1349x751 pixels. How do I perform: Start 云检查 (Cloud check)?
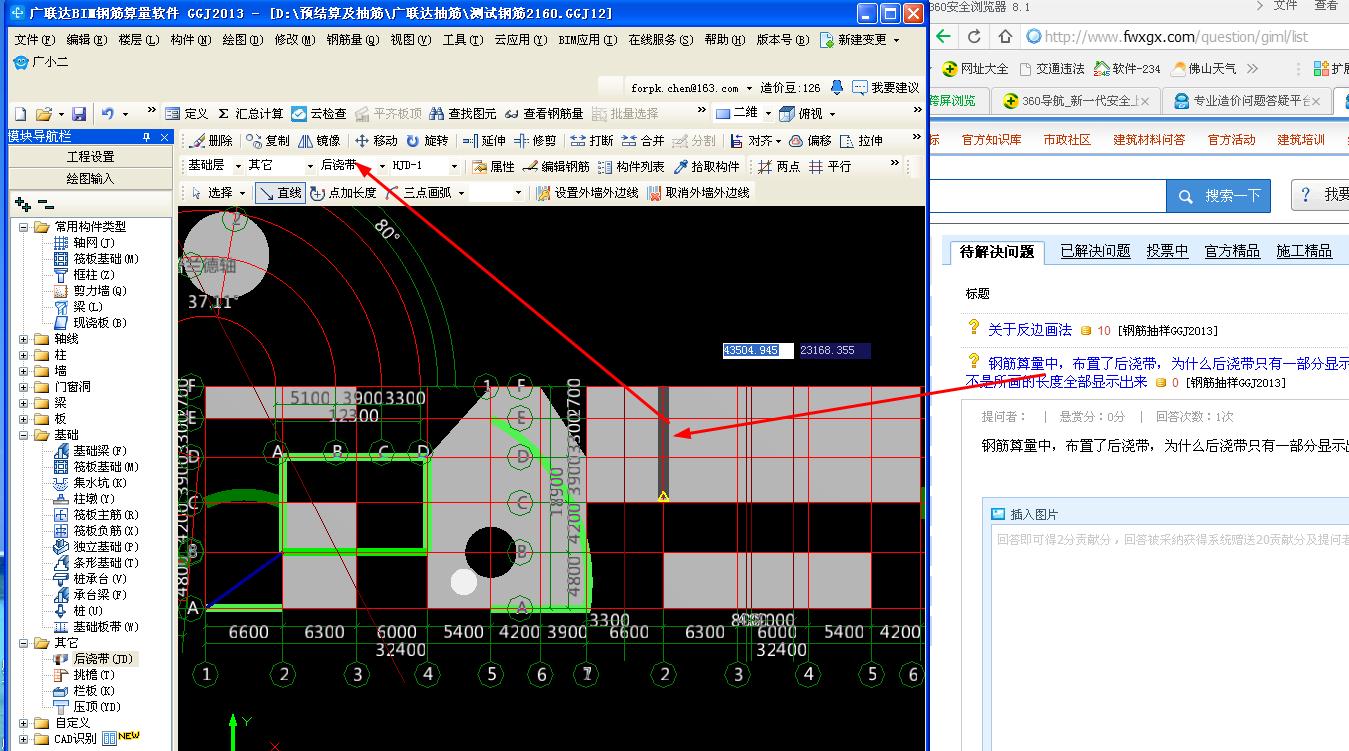319,114
